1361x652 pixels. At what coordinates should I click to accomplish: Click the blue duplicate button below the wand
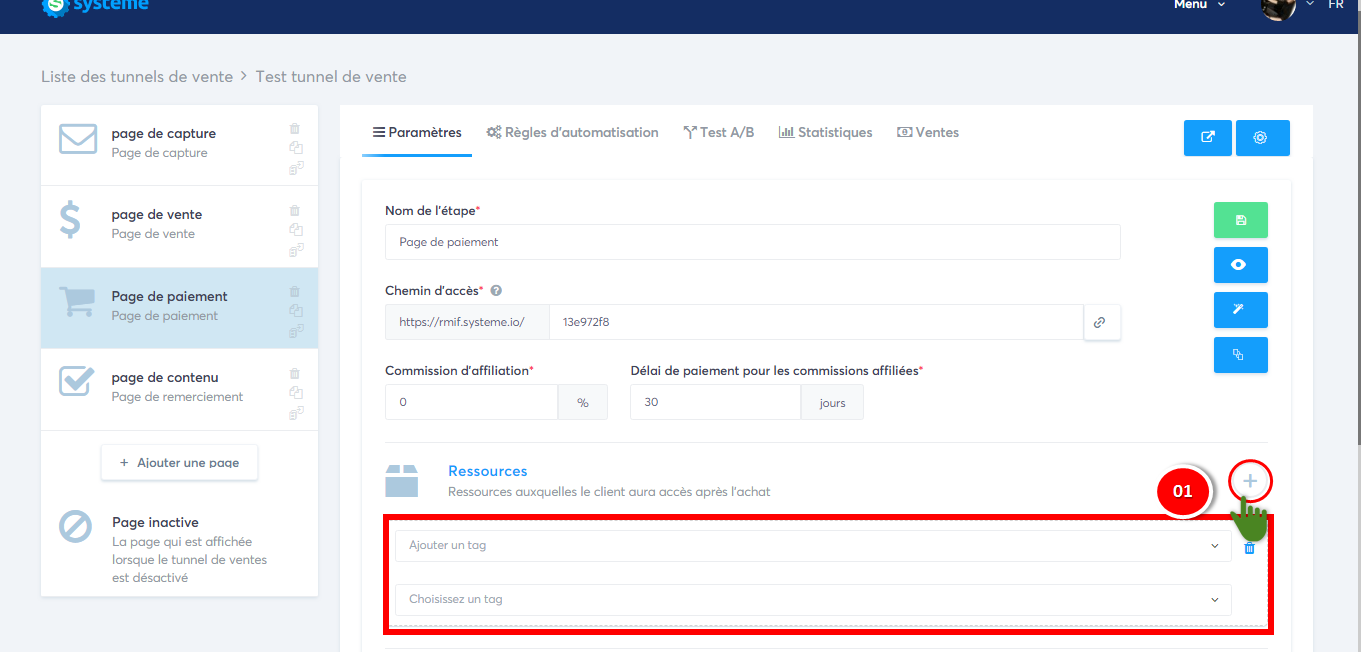coord(1240,355)
